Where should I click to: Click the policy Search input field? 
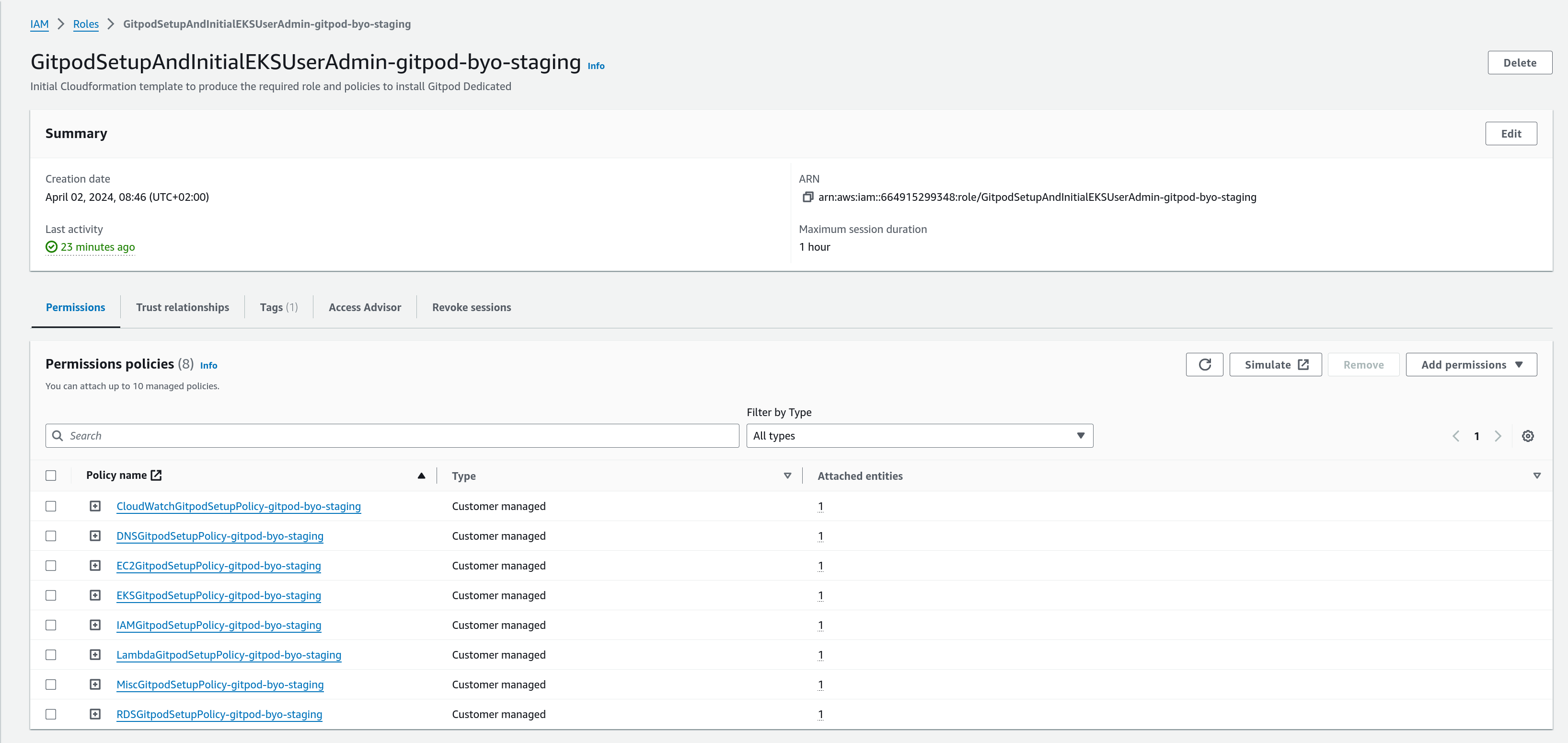392,436
